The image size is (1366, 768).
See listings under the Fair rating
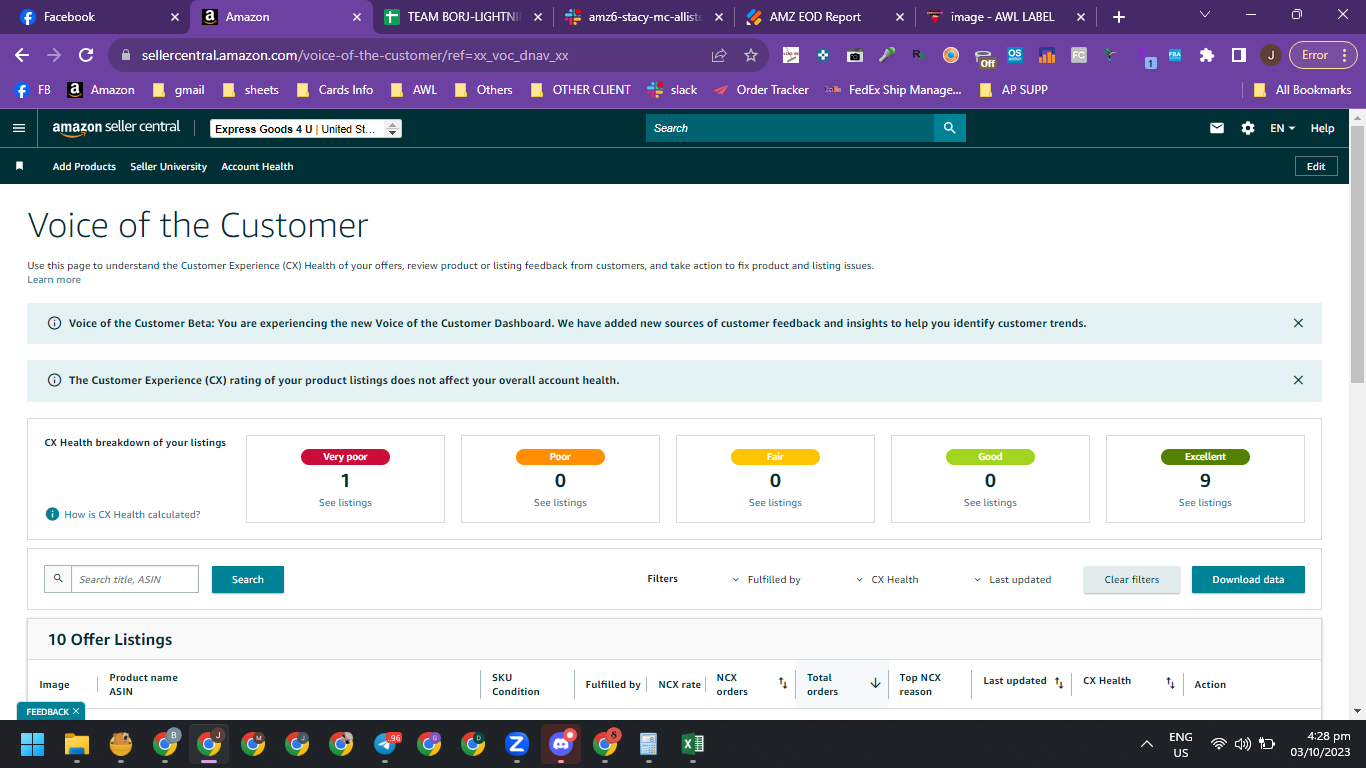coord(775,503)
